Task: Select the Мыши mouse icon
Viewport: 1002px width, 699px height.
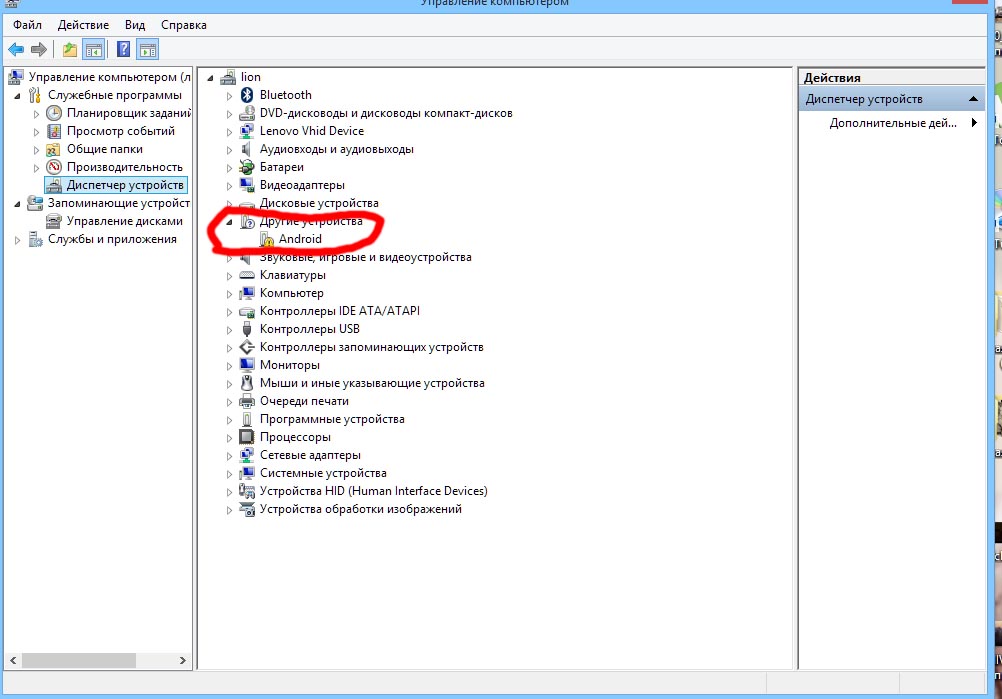Action: [x=247, y=383]
